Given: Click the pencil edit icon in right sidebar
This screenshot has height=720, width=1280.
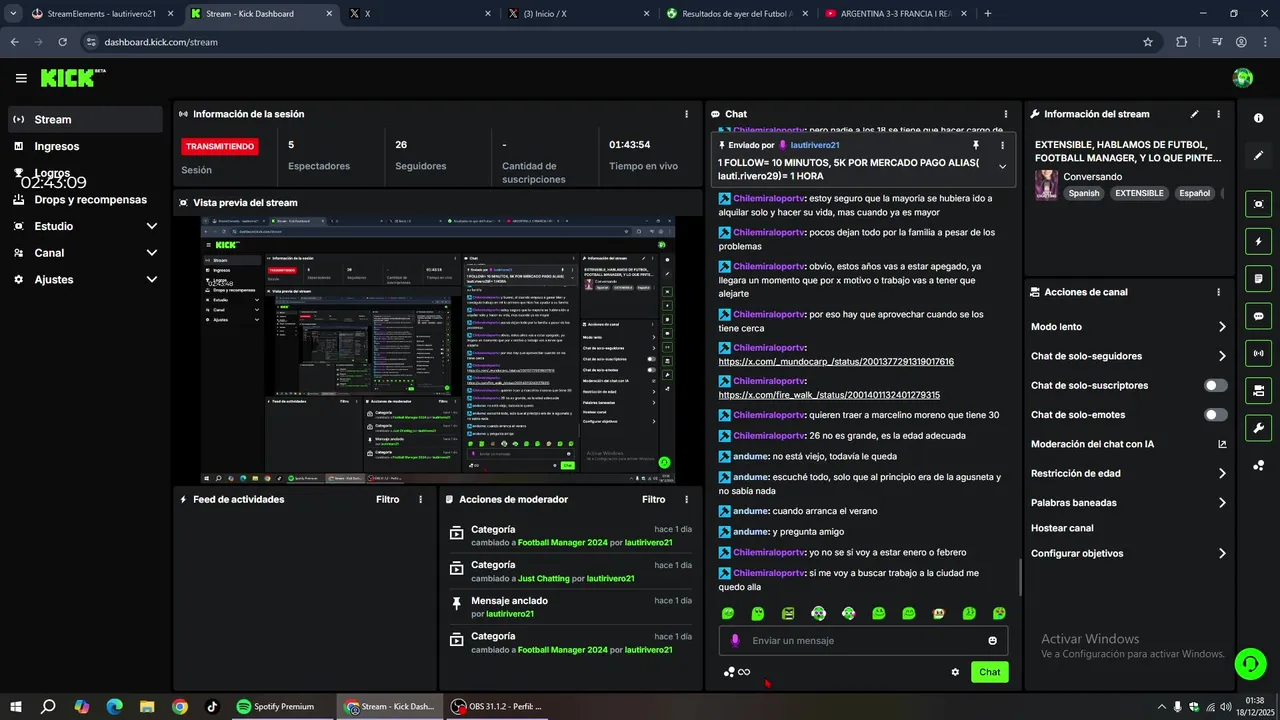Looking at the screenshot, I should pos(1258,156).
